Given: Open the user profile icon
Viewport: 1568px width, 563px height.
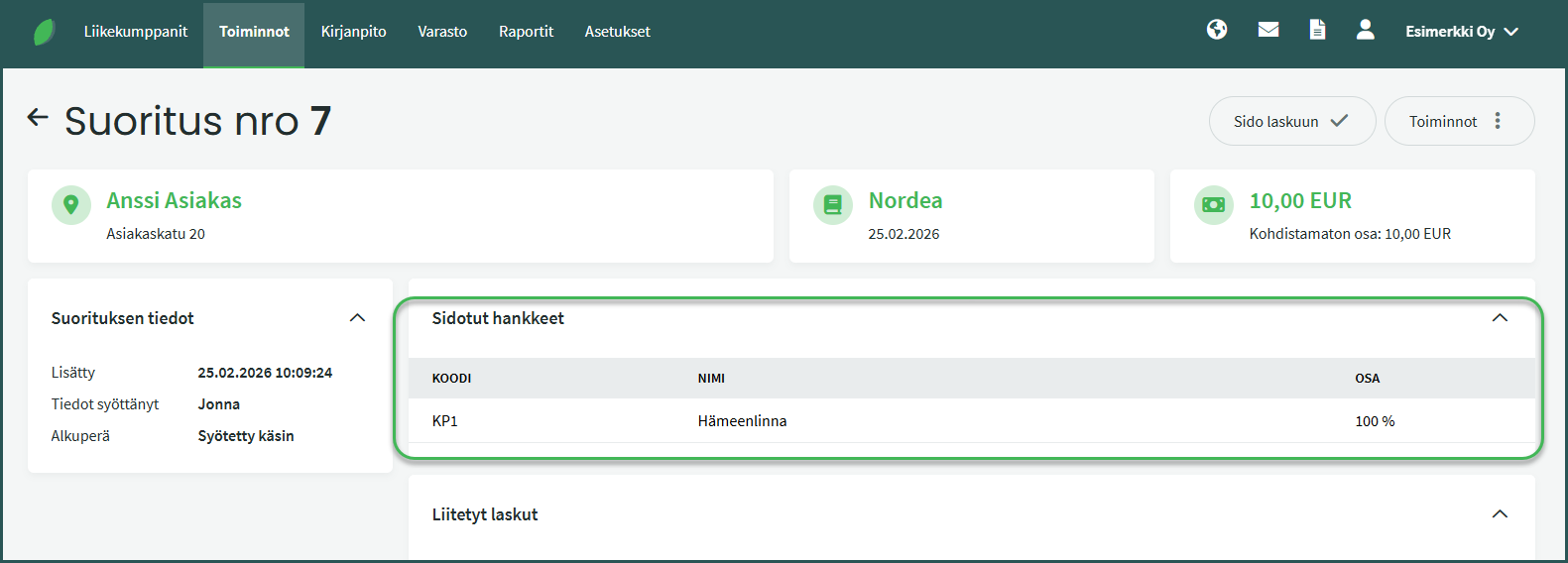Looking at the screenshot, I should pos(1366,30).
